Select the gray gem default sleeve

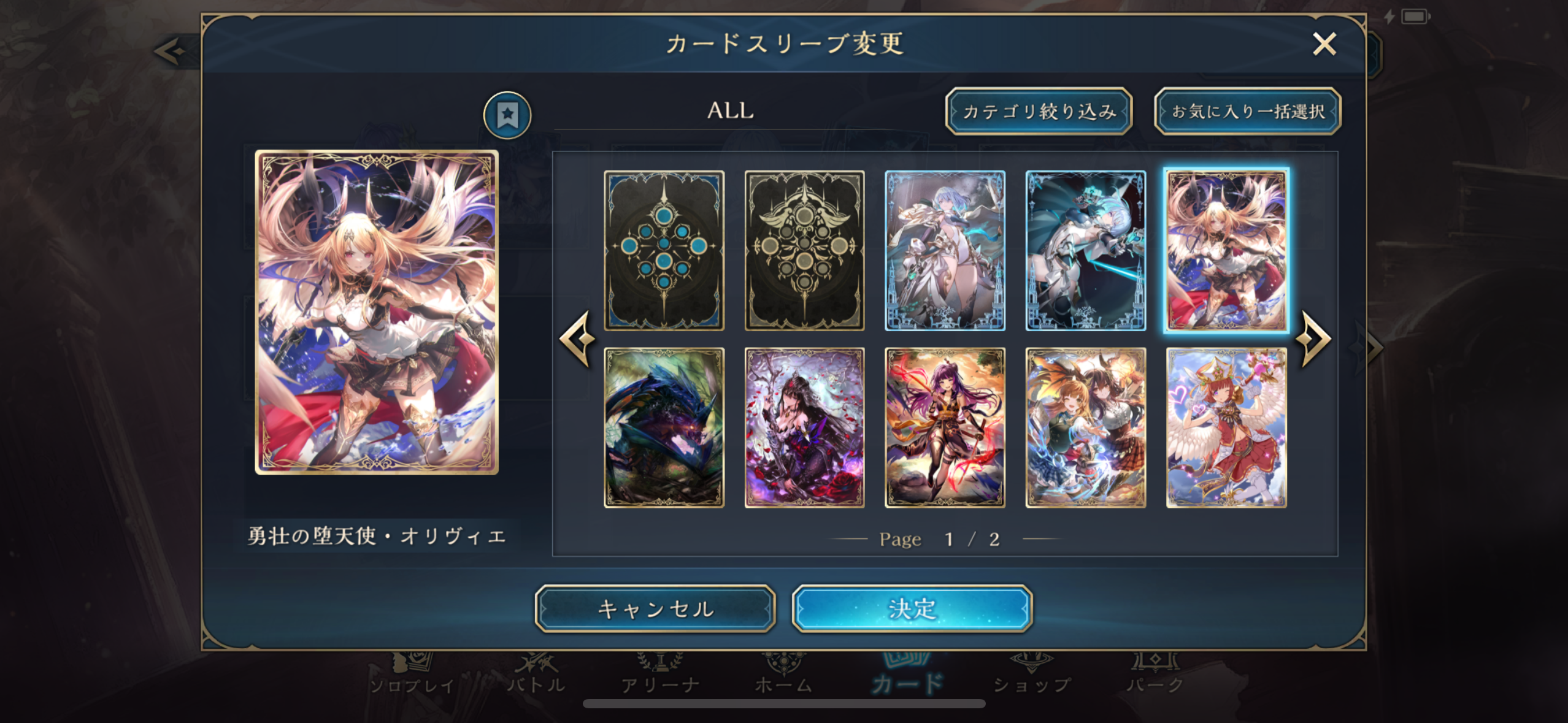[x=804, y=251]
